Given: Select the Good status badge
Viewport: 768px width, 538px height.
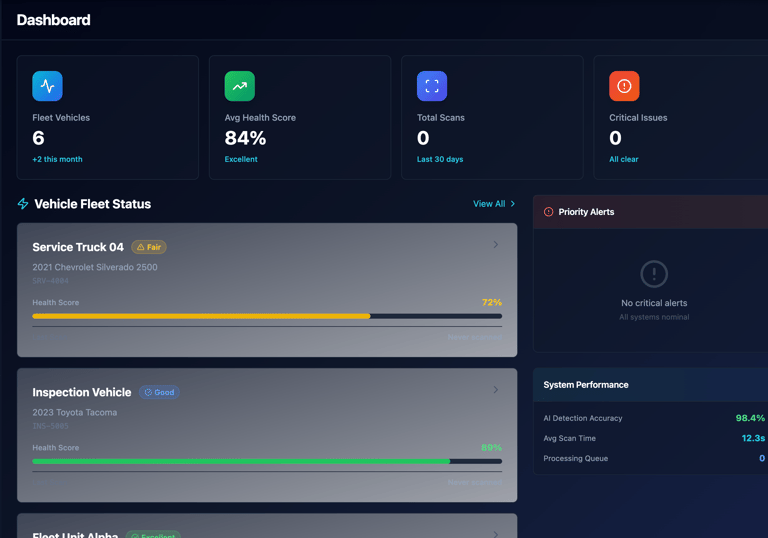Looking at the screenshot, I should [x=159, y=392].
